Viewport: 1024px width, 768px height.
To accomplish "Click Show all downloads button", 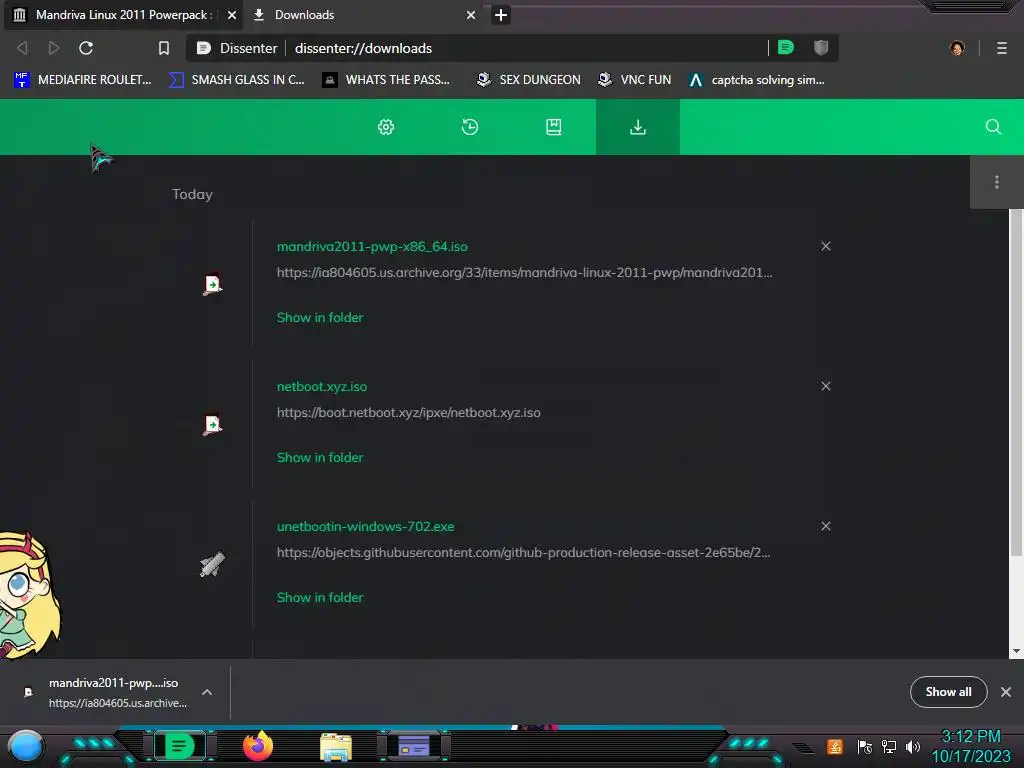I will pyautogui.click(x=948, y=692).
